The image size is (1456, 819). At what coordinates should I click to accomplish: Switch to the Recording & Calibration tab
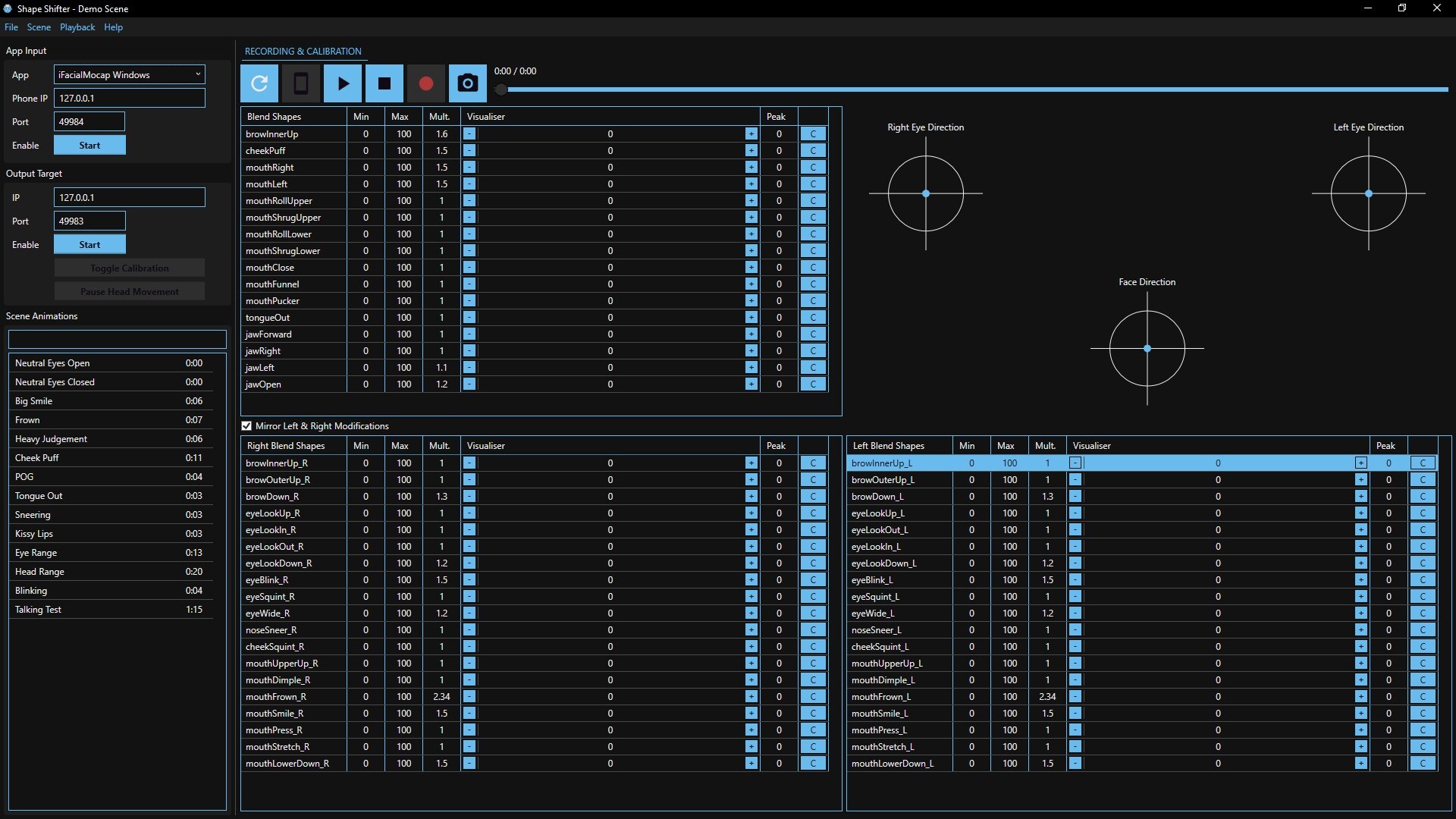tap(303, 51)
